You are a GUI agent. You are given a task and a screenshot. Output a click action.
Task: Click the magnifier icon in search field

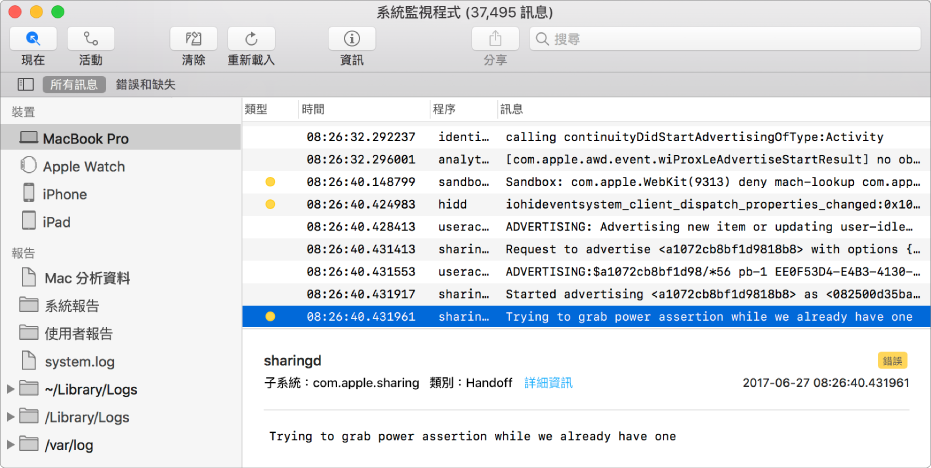pyautogui.click(x=542, y=39)
